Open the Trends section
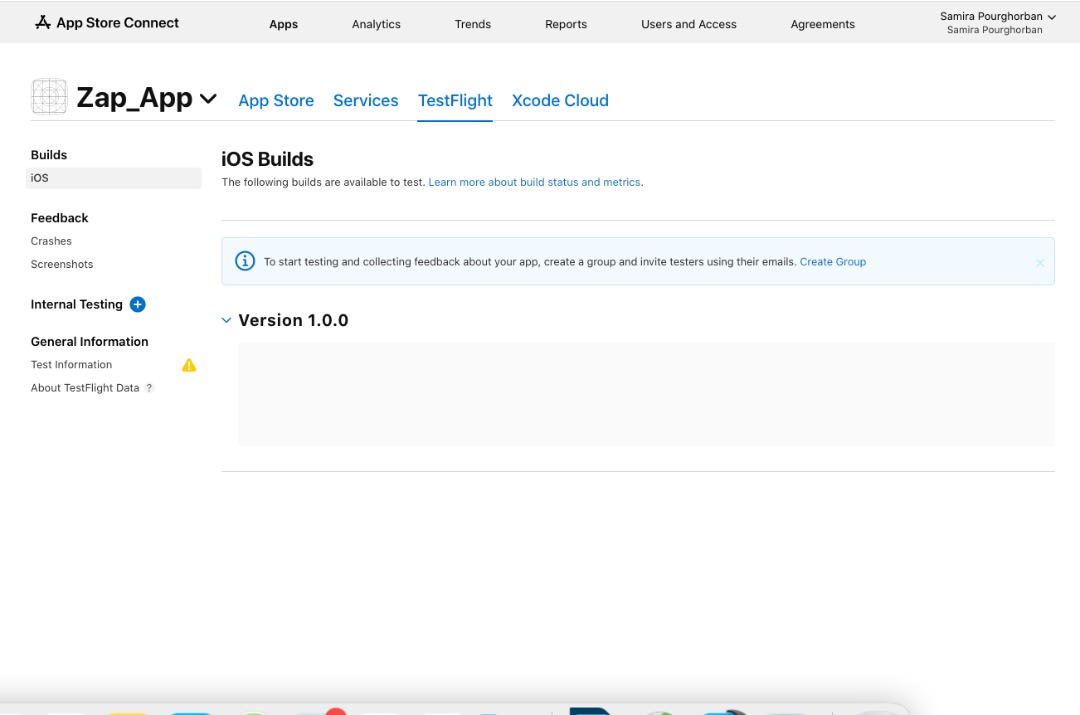1080x715 pixels. 473,24
